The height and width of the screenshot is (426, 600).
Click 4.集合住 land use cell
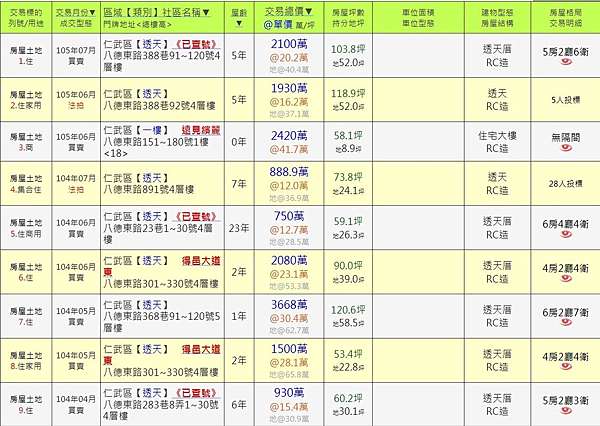tap(26, 189)
